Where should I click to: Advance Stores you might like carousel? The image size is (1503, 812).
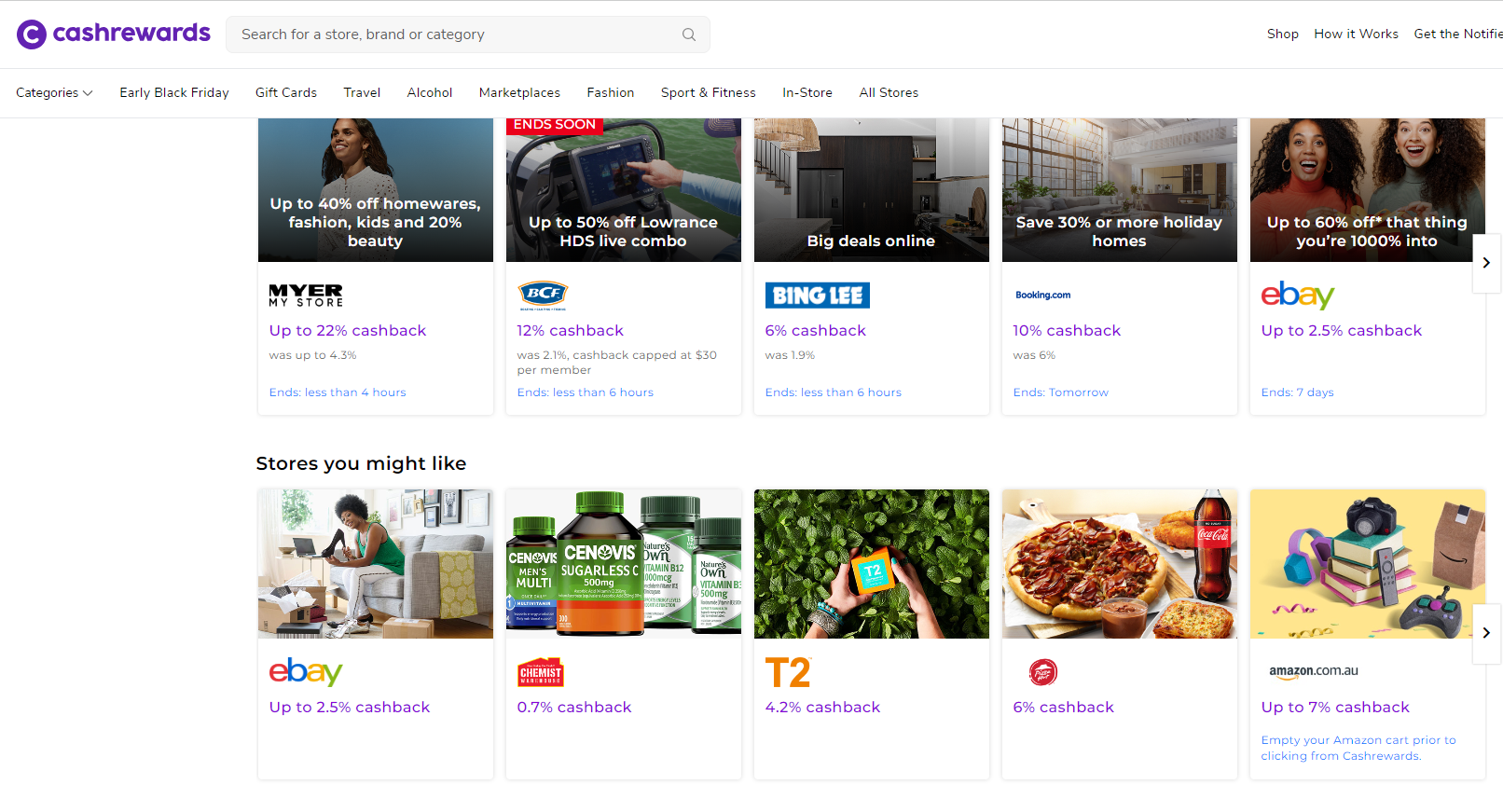tap(1486, 633)
